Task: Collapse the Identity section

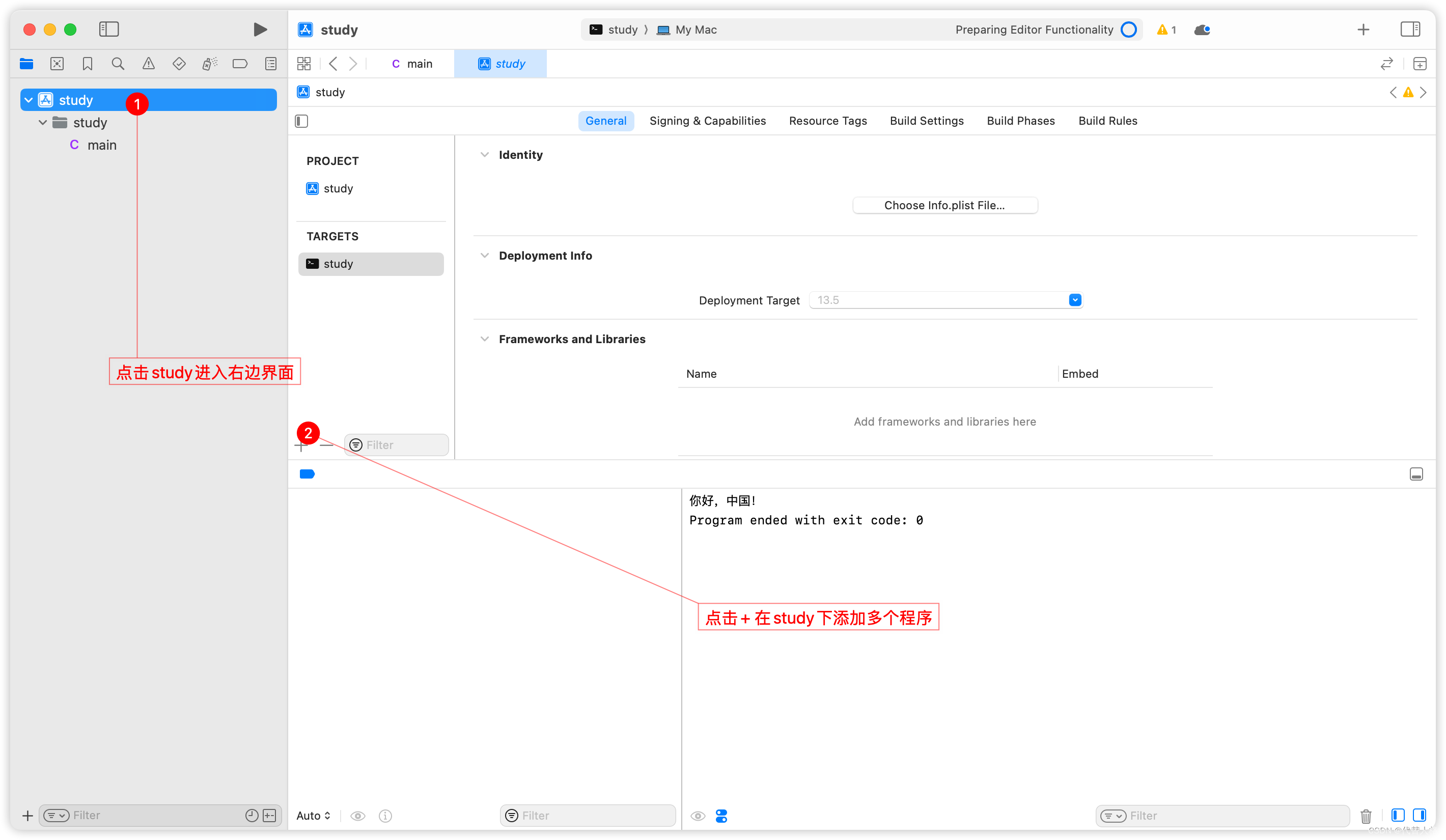Action: (x=485, y=154)
